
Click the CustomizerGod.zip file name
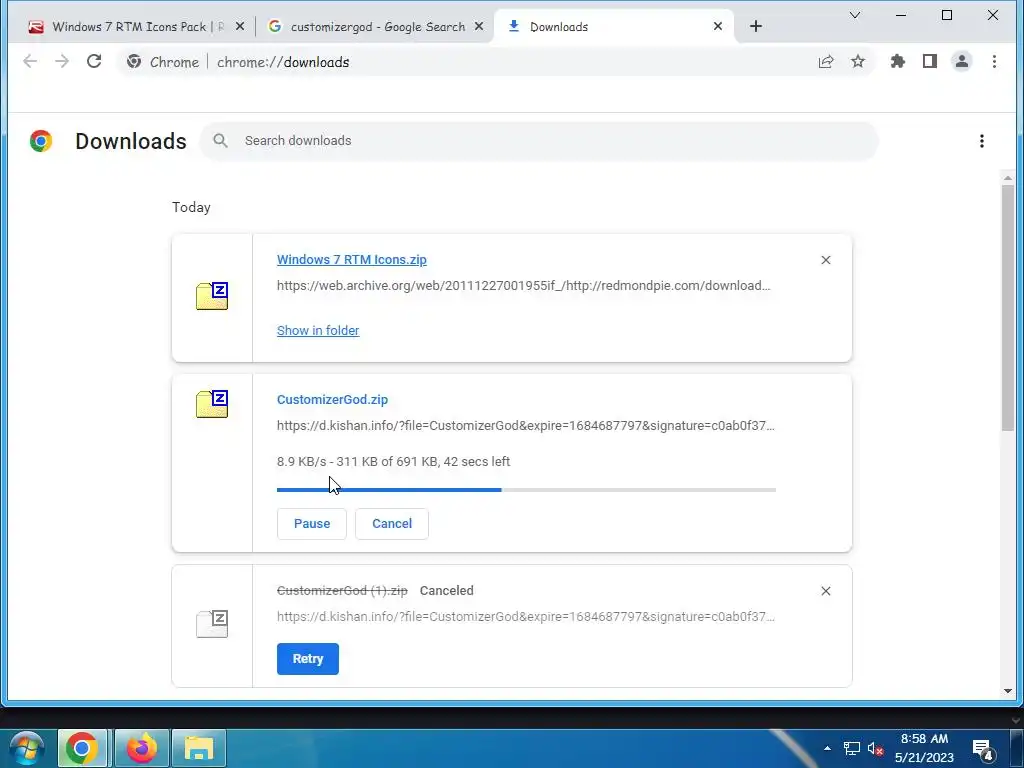click(x=332, y=400)
